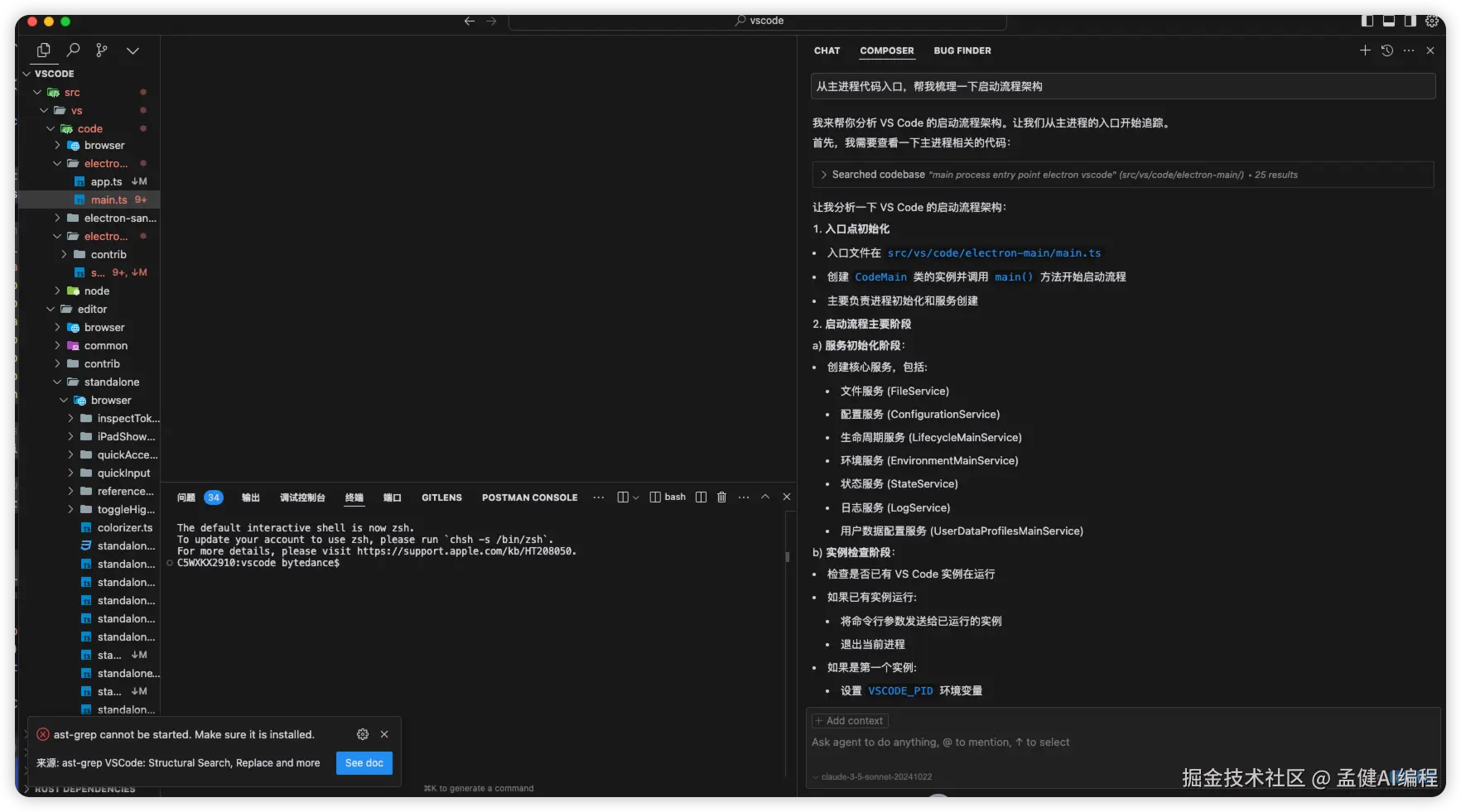Screen dimensions: 1461x812
Task: Go back with the left arrow
Action: click(470, 21)
